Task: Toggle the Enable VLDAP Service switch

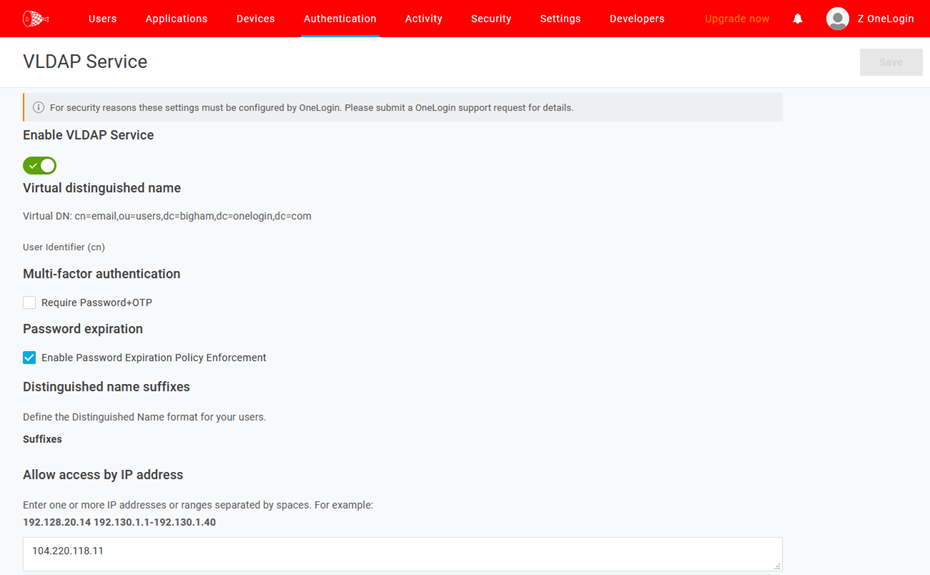Action: pyautogui.click(x=40, y=166)
